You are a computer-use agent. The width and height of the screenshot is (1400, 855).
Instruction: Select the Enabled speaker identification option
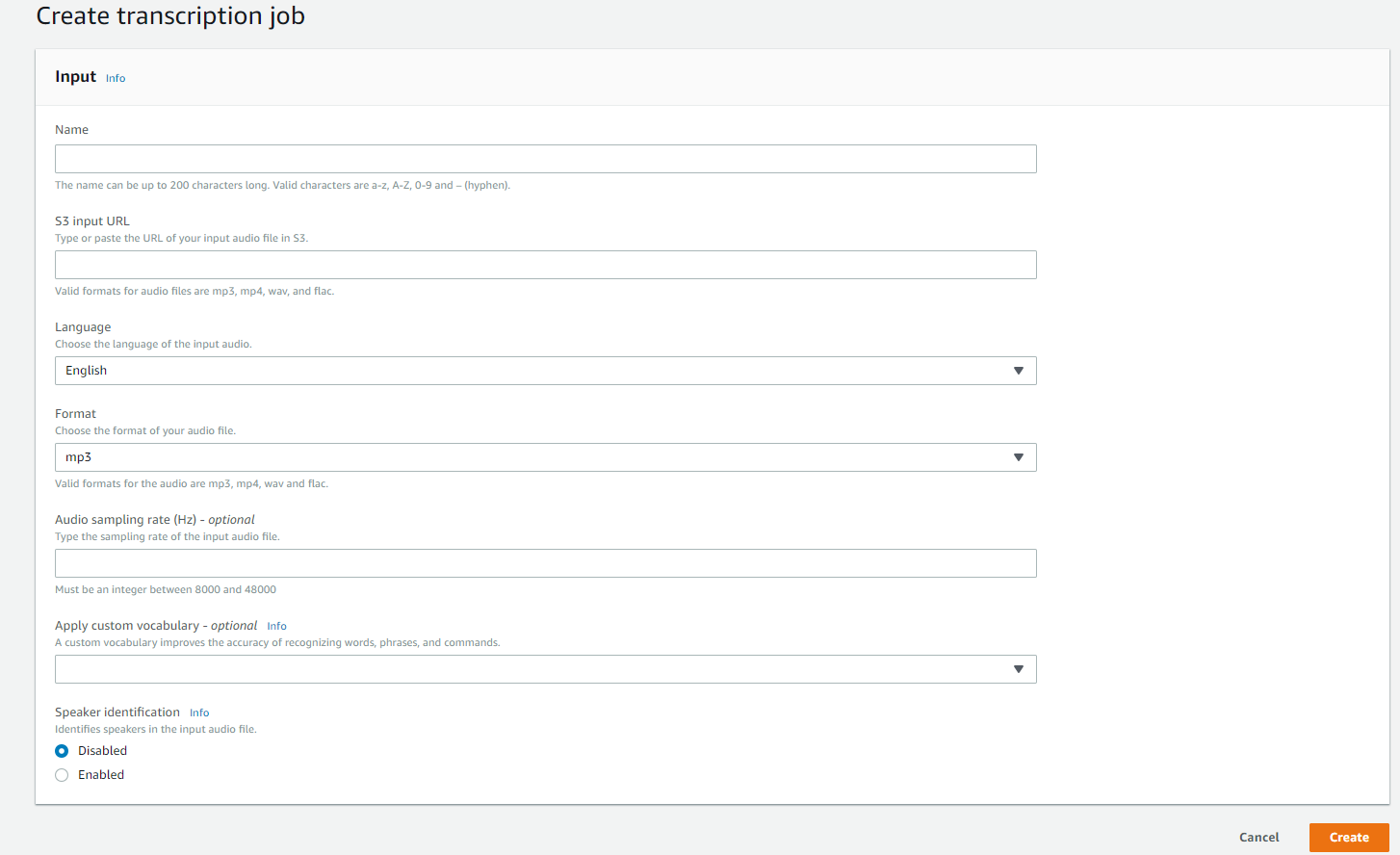62,775
